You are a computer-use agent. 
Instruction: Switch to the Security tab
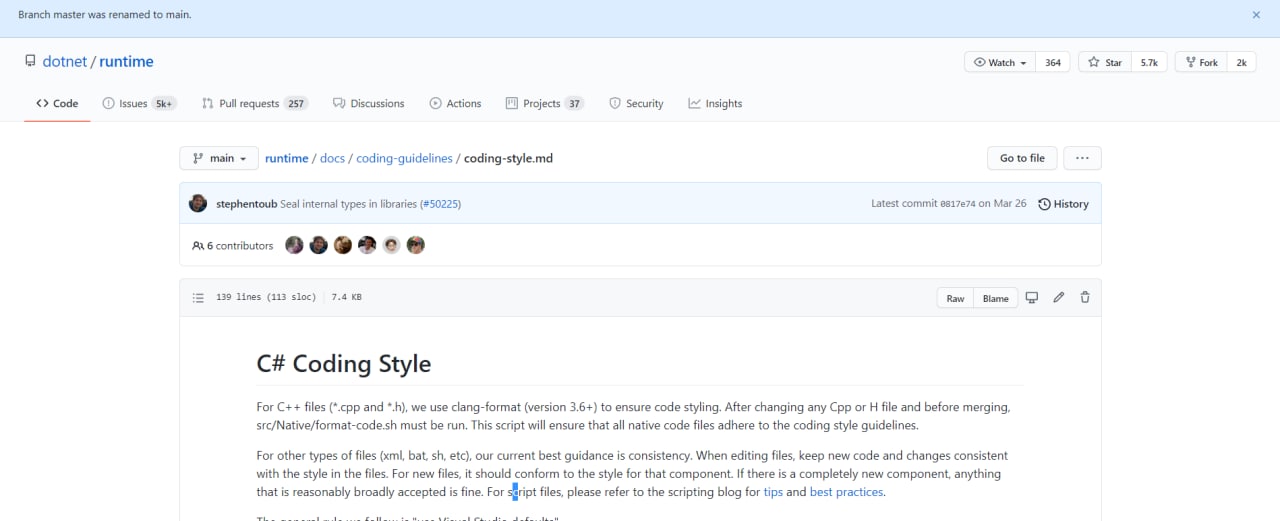click(636, 103)
